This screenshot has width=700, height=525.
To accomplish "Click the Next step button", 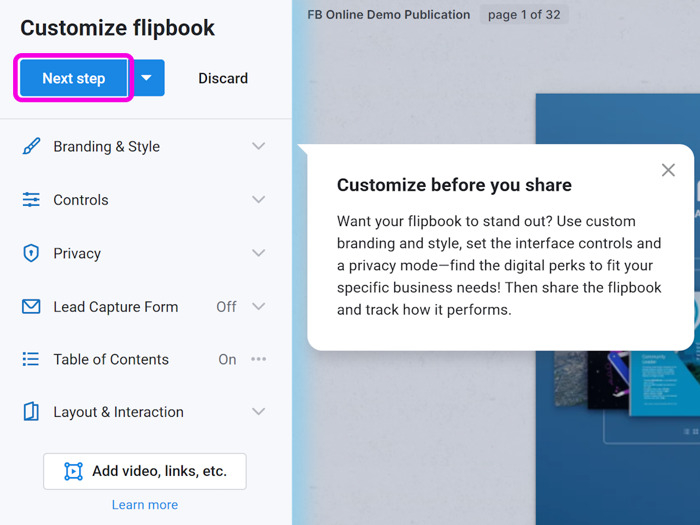I will coord(74,78).
